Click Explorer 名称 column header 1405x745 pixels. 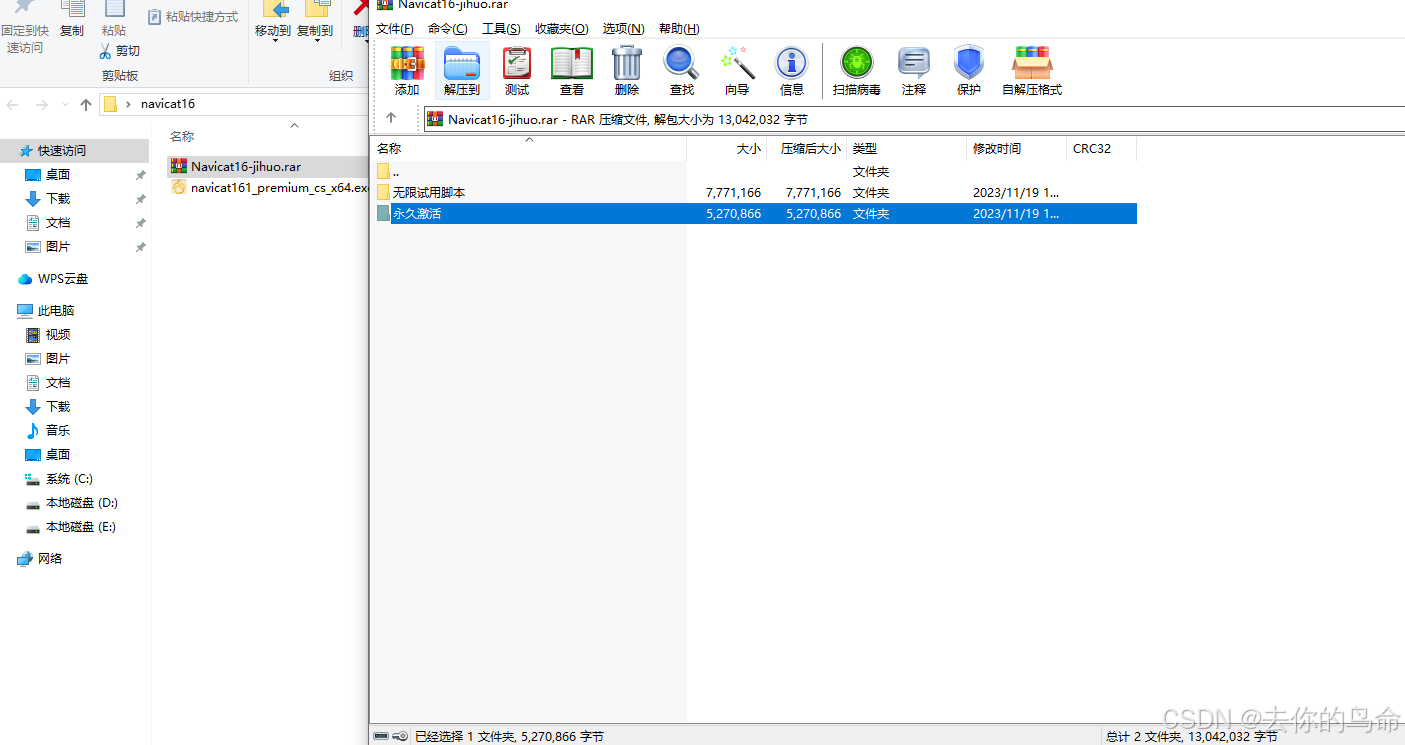click(x=182, y=136)
